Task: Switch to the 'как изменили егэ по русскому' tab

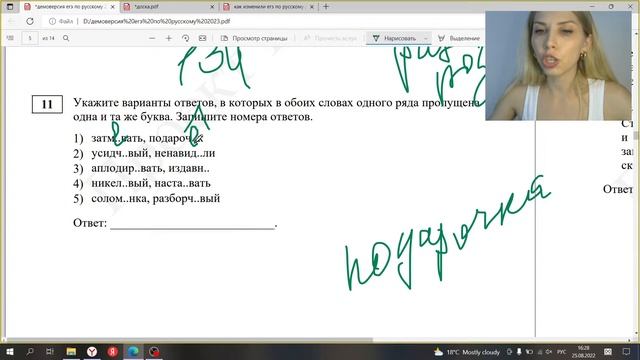Action: (x=269, y=7)
